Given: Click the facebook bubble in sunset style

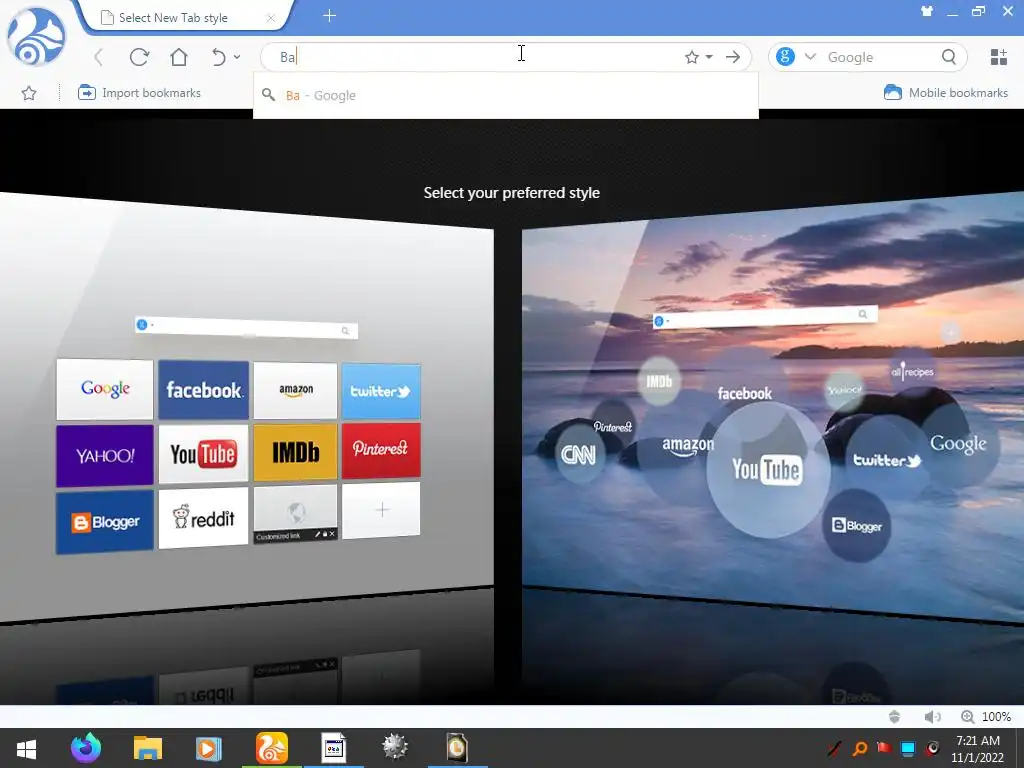Looking at the screenshot, I should point(744,394).
